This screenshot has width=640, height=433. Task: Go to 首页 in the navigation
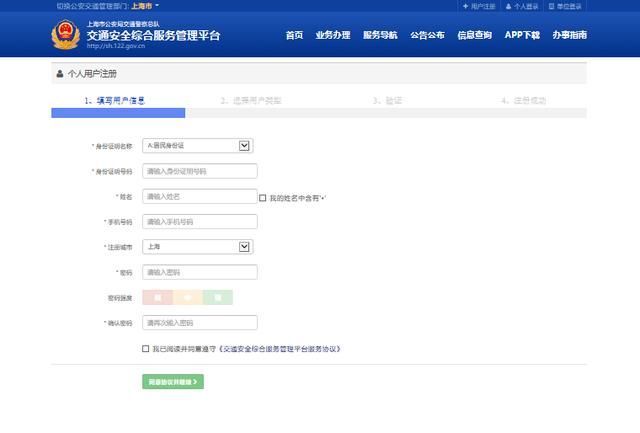[x=294, y=35]
